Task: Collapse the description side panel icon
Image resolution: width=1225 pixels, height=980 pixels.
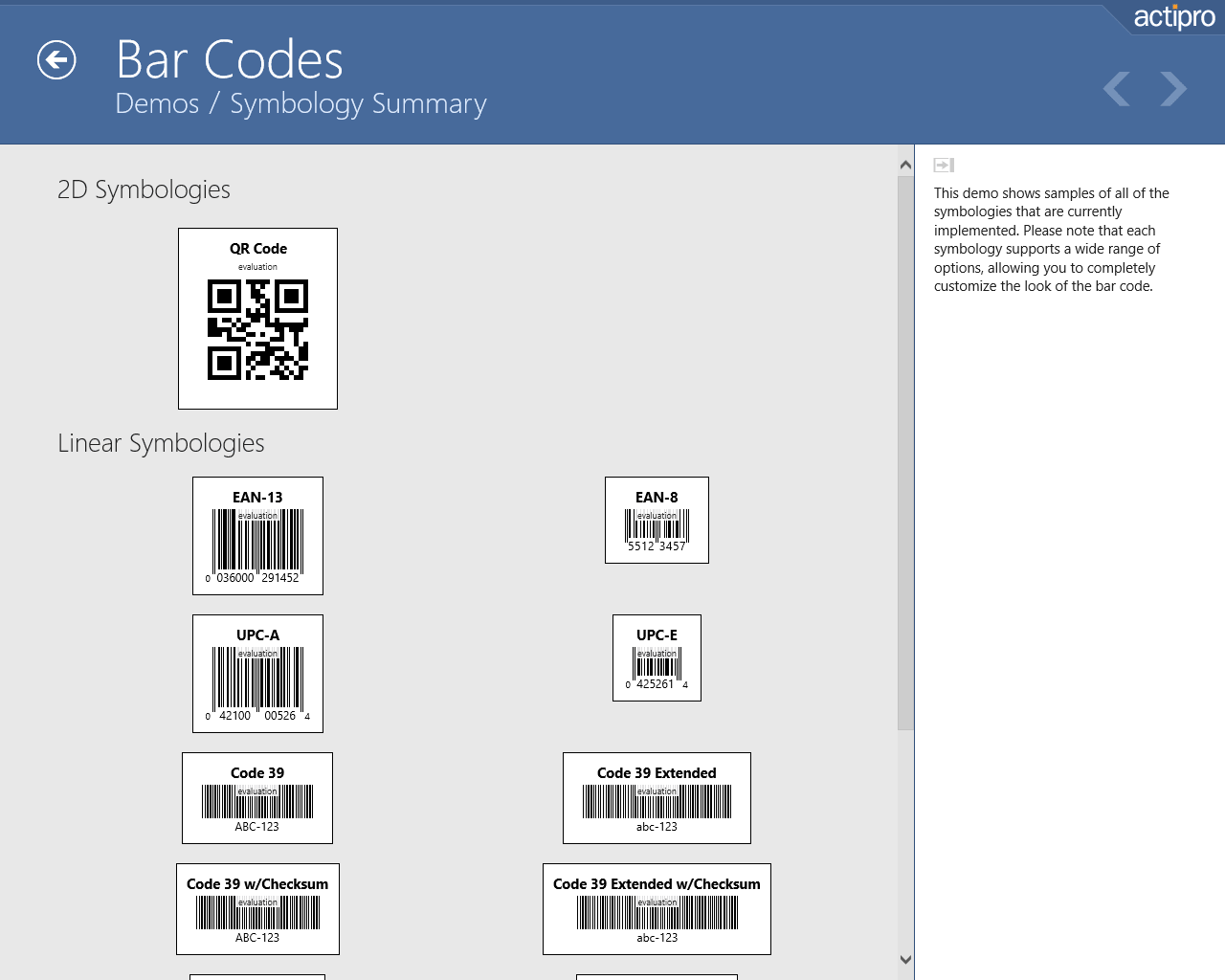Action: (x=944, y=166)
